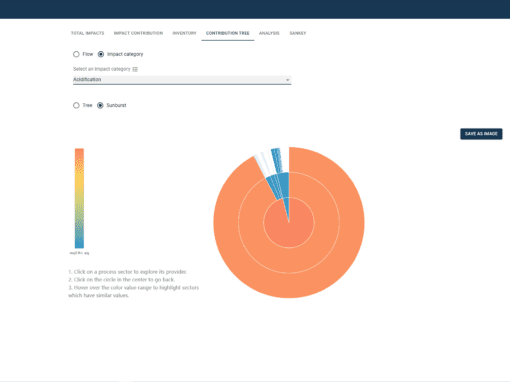The height and width of the screenshot is (382, 510).
Task: Choose the Tree view radio button
Action: click(x=76, y=105)
